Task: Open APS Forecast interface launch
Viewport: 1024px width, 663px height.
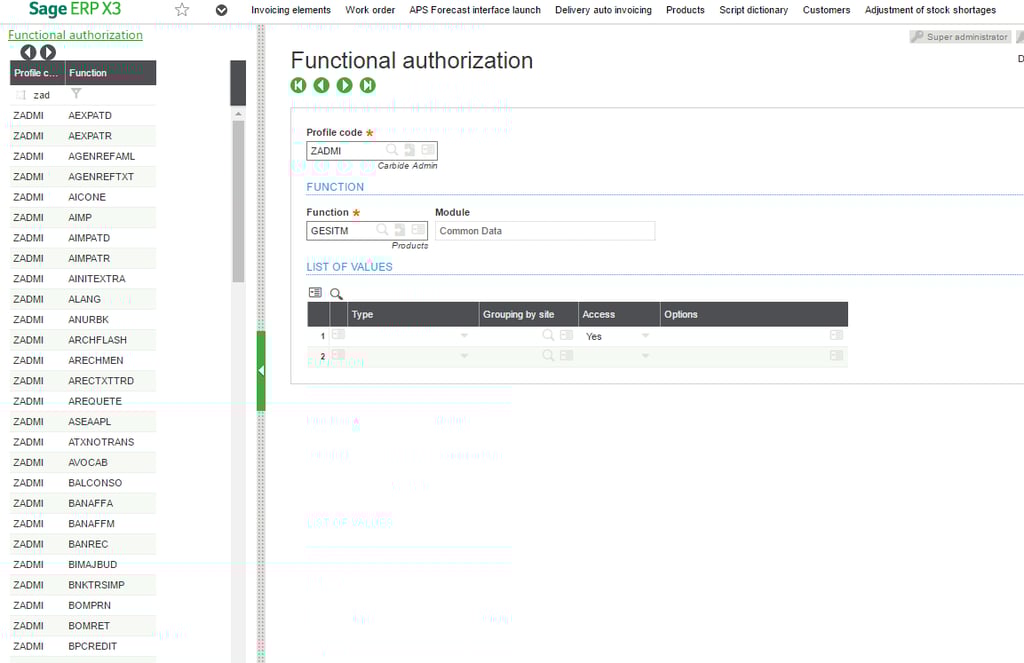Action: (x=475, y=10)
